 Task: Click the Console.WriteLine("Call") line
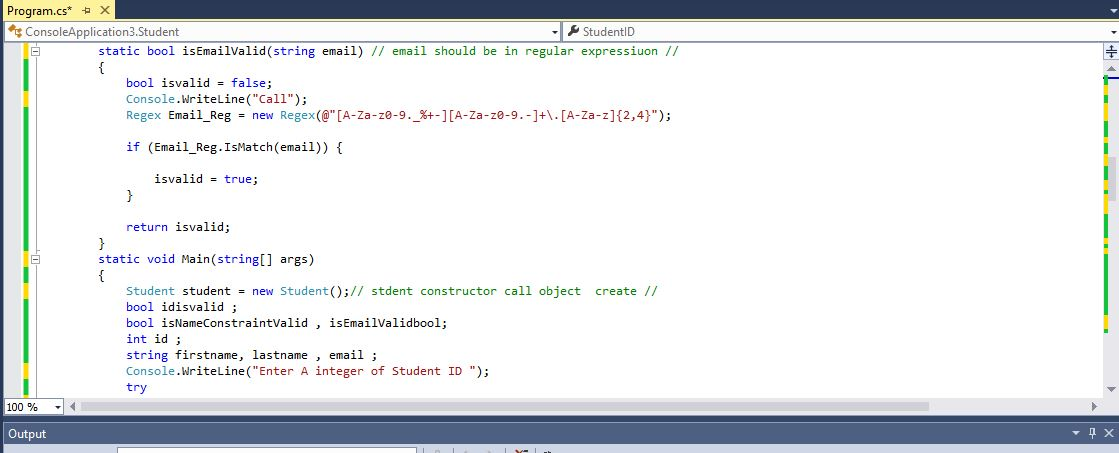tap(216, 99)
